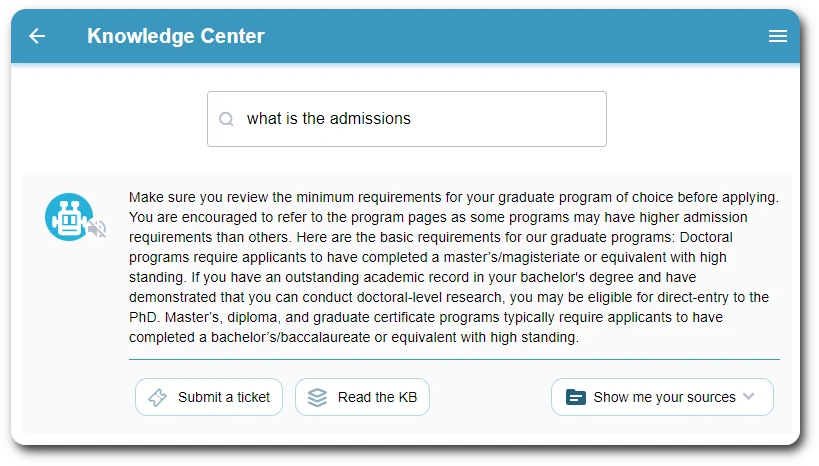Click the back arrow in the header
The image size is (819, 466).
(37, 36)
